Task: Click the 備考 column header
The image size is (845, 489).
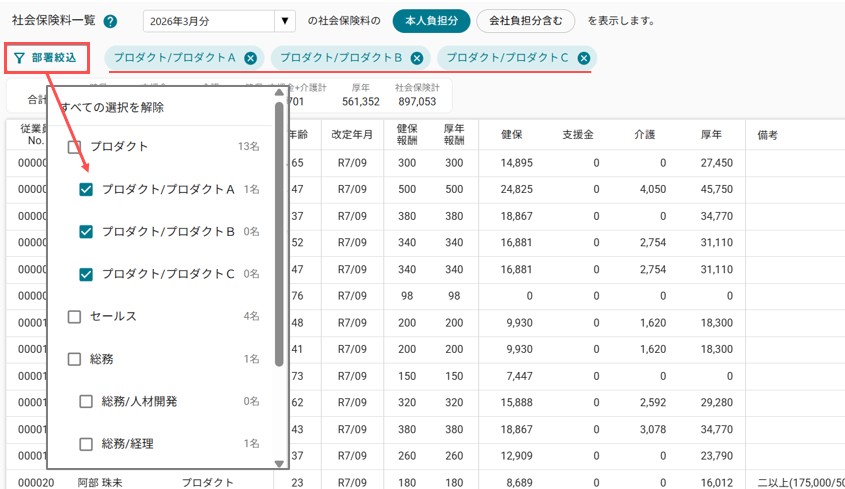Action: 767,135
